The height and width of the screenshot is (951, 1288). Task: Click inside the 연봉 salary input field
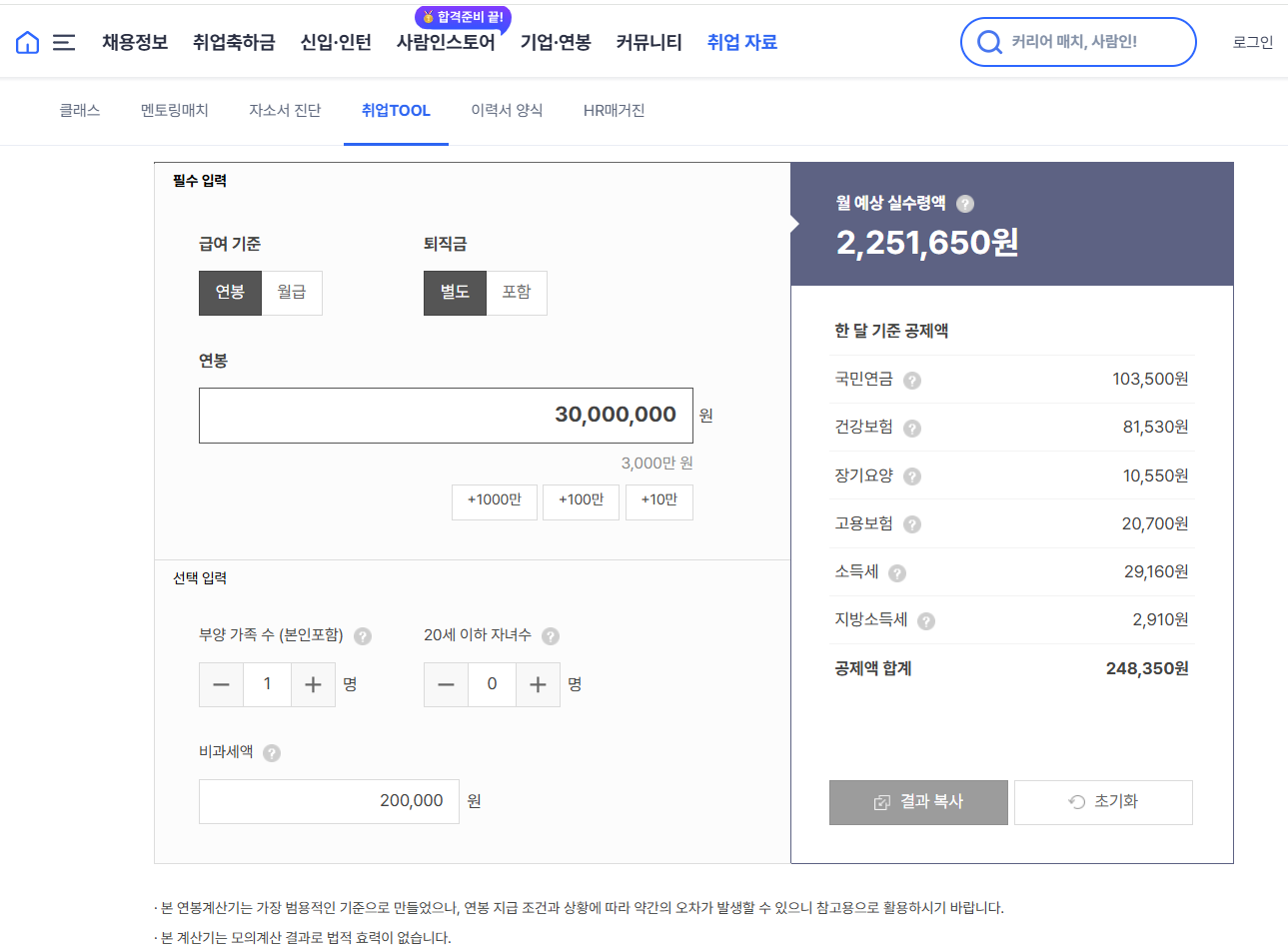[446, 415]
